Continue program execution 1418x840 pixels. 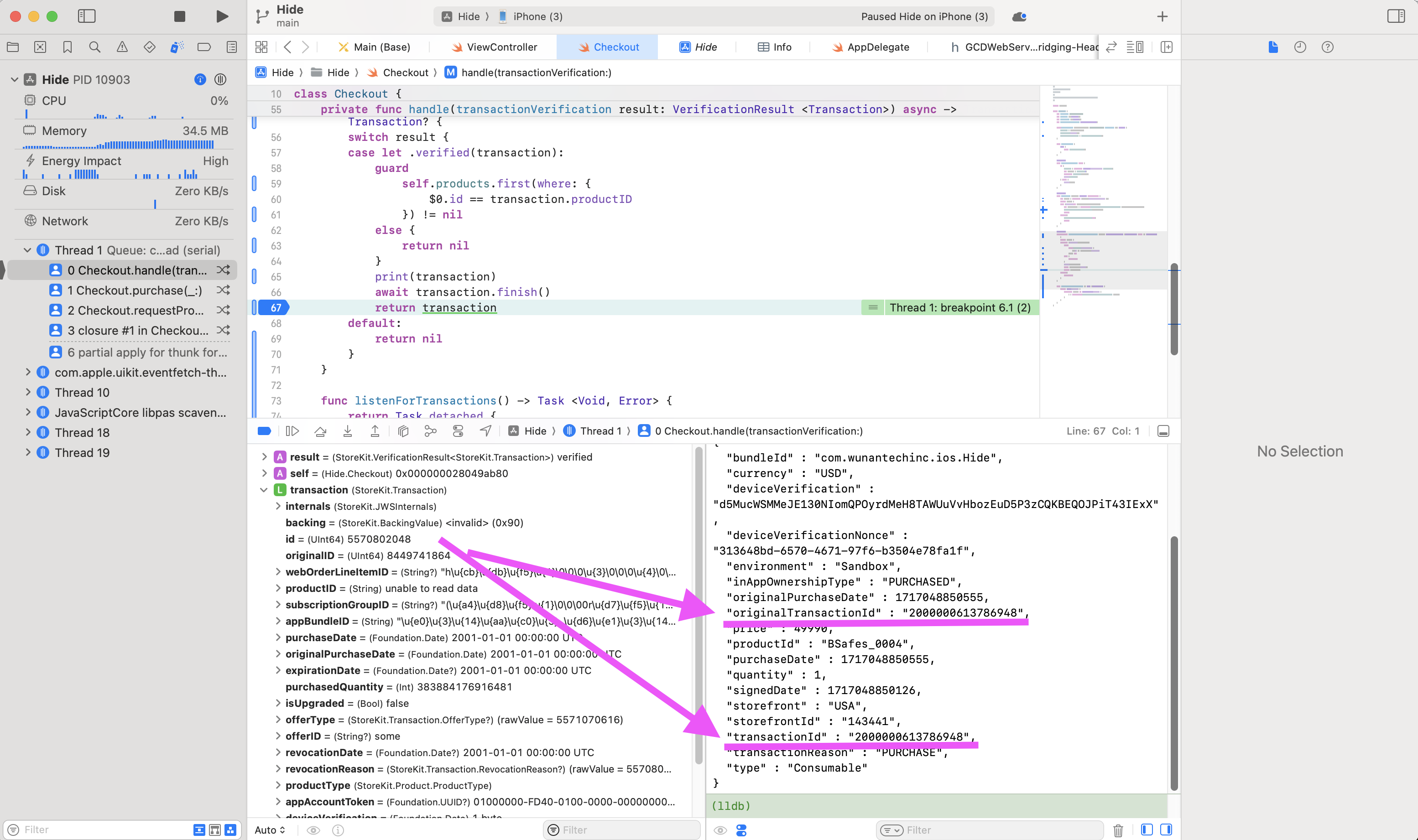(x=292, y=431)
